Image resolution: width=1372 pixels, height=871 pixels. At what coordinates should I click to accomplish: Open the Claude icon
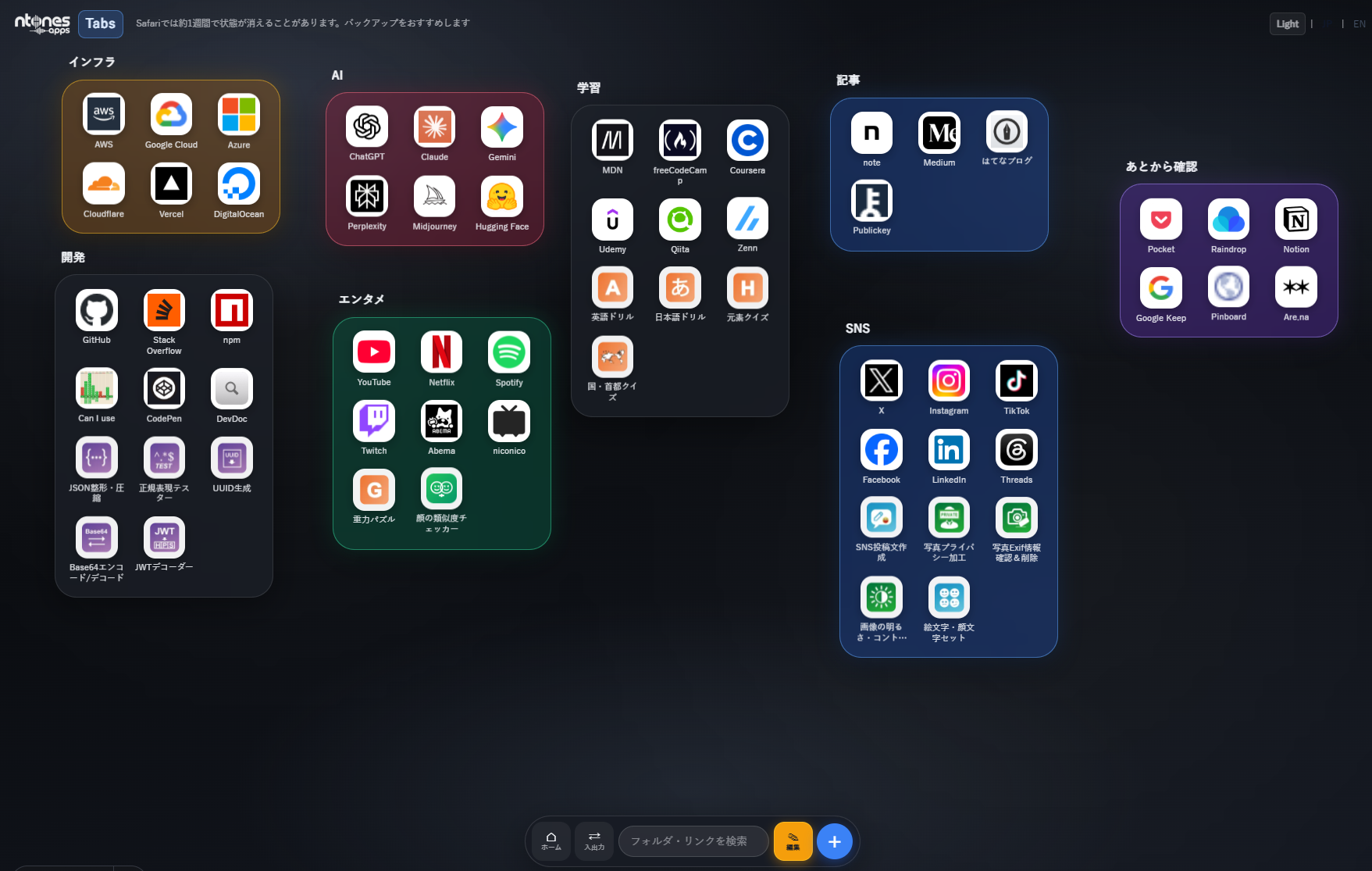pyautogui.click(x=435, y=127)
